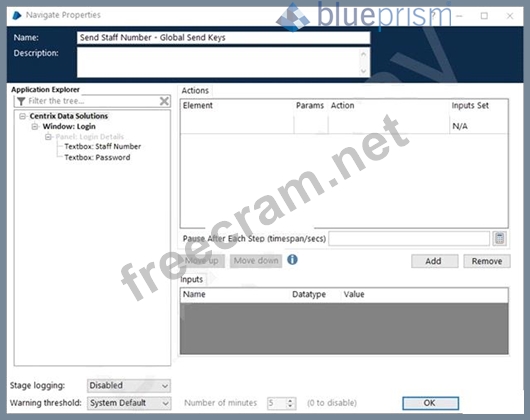Collapse the Centrix Data Solutions node
This screenshot has height=420, width=530.
23,116
